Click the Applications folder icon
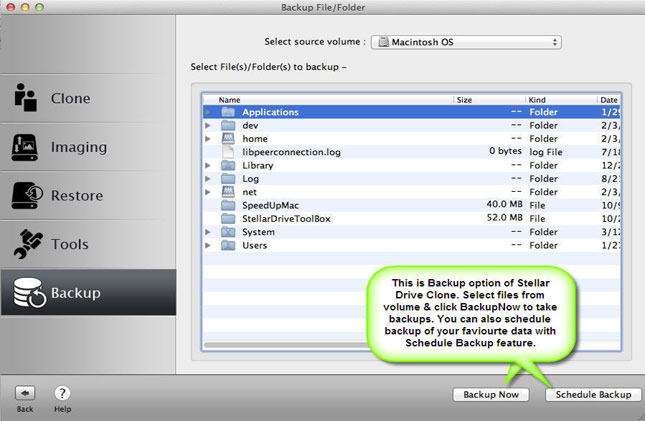Screen dimensions: 645x421 [228, 112]
